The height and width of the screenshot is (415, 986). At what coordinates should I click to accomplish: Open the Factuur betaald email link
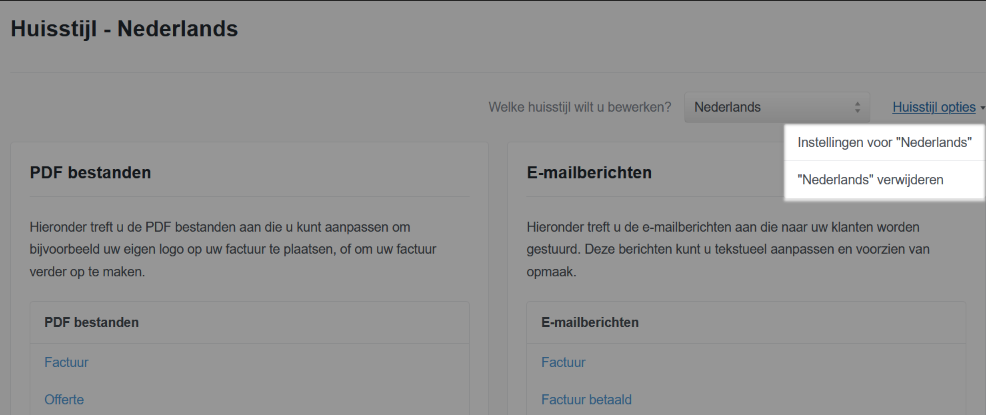click(x=586, y=399)
